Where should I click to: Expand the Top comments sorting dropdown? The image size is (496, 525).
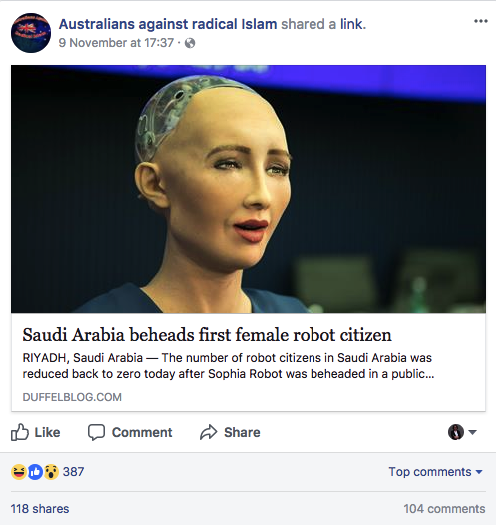pyautogui.click(x=435, y=472)
